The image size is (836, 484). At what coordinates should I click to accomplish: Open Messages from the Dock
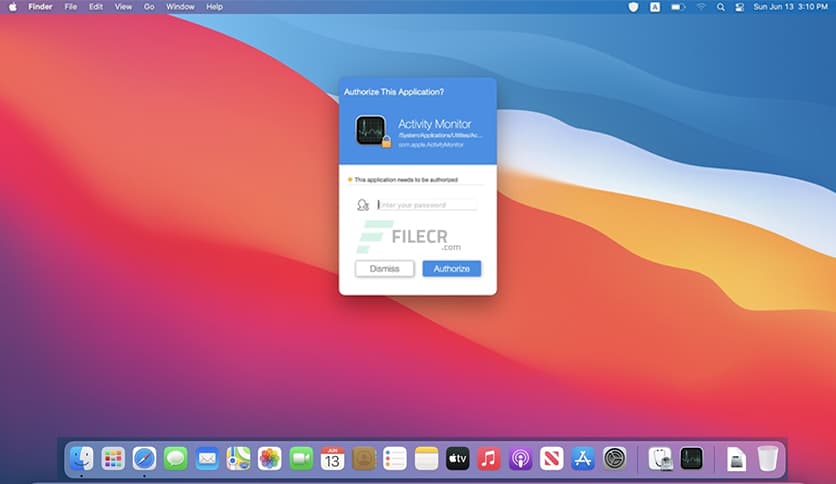point(175,458)
